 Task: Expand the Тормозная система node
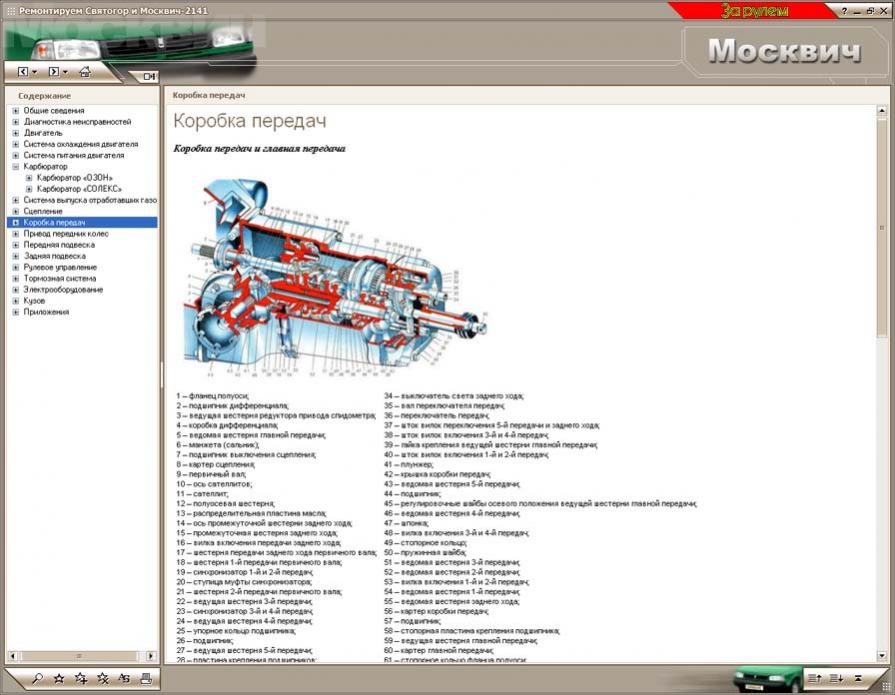16,278
